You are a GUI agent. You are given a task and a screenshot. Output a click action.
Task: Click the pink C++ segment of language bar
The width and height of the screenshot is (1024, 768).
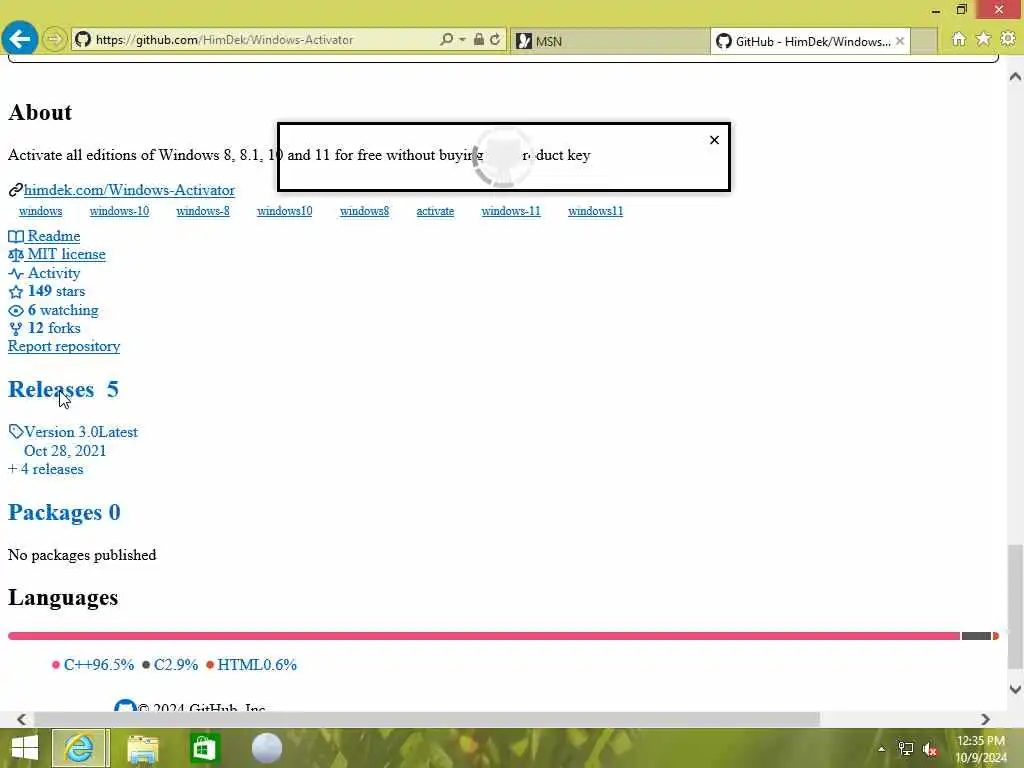click(484, 636)
